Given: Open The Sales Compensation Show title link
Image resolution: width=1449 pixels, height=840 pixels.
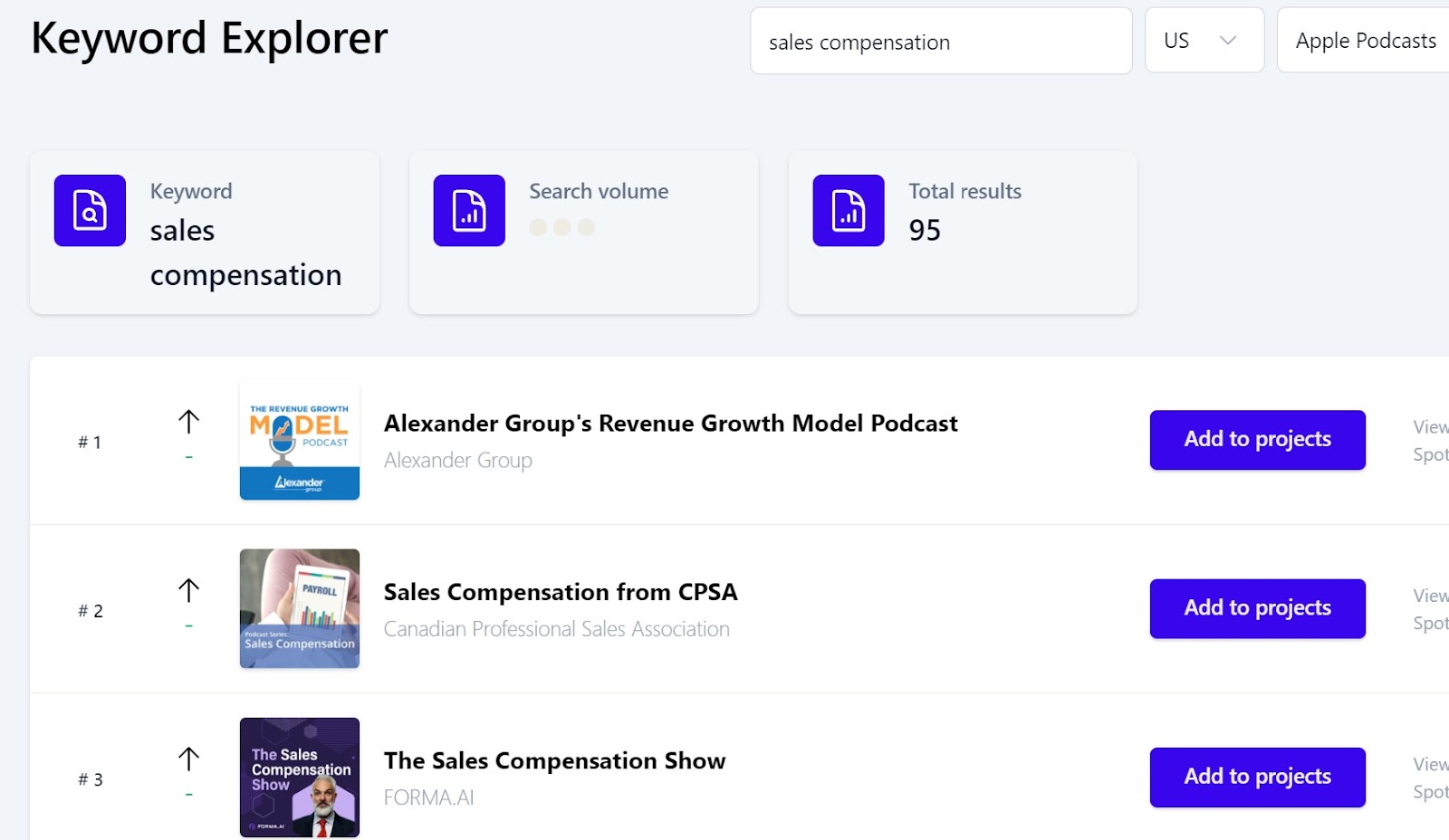Looking at the screenshot, I should coord(554,760).
